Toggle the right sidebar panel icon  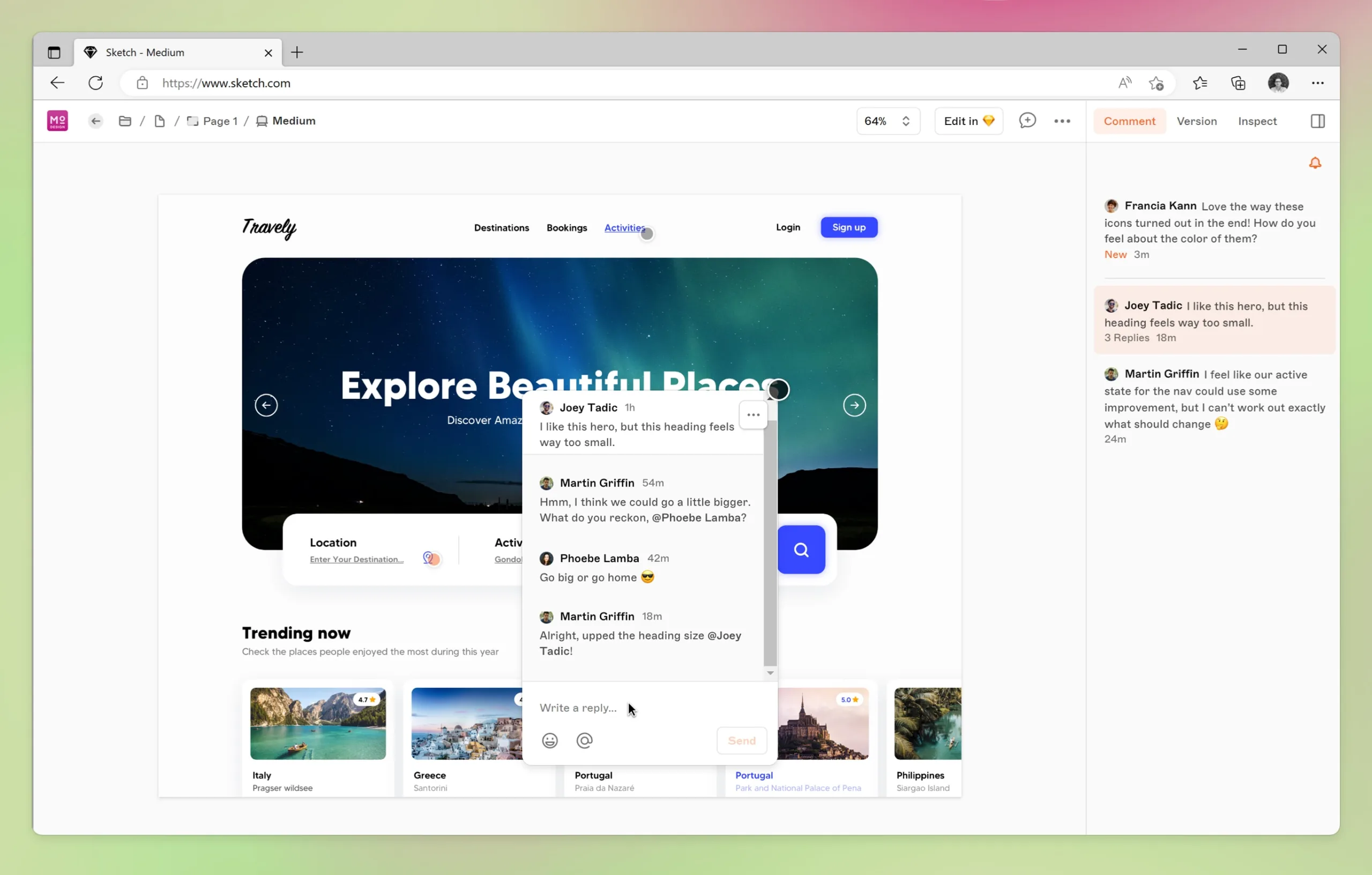click(1317, 121)
